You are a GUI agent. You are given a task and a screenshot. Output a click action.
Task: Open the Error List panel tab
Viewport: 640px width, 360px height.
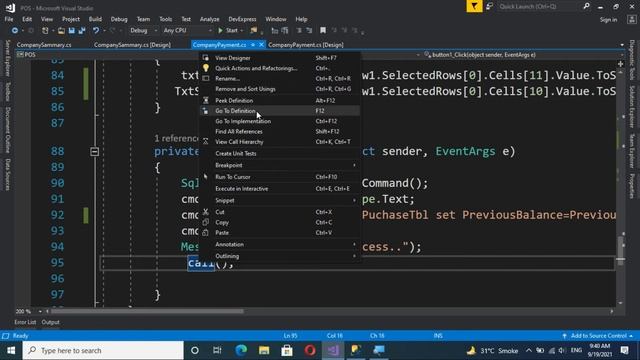point(25,322)
